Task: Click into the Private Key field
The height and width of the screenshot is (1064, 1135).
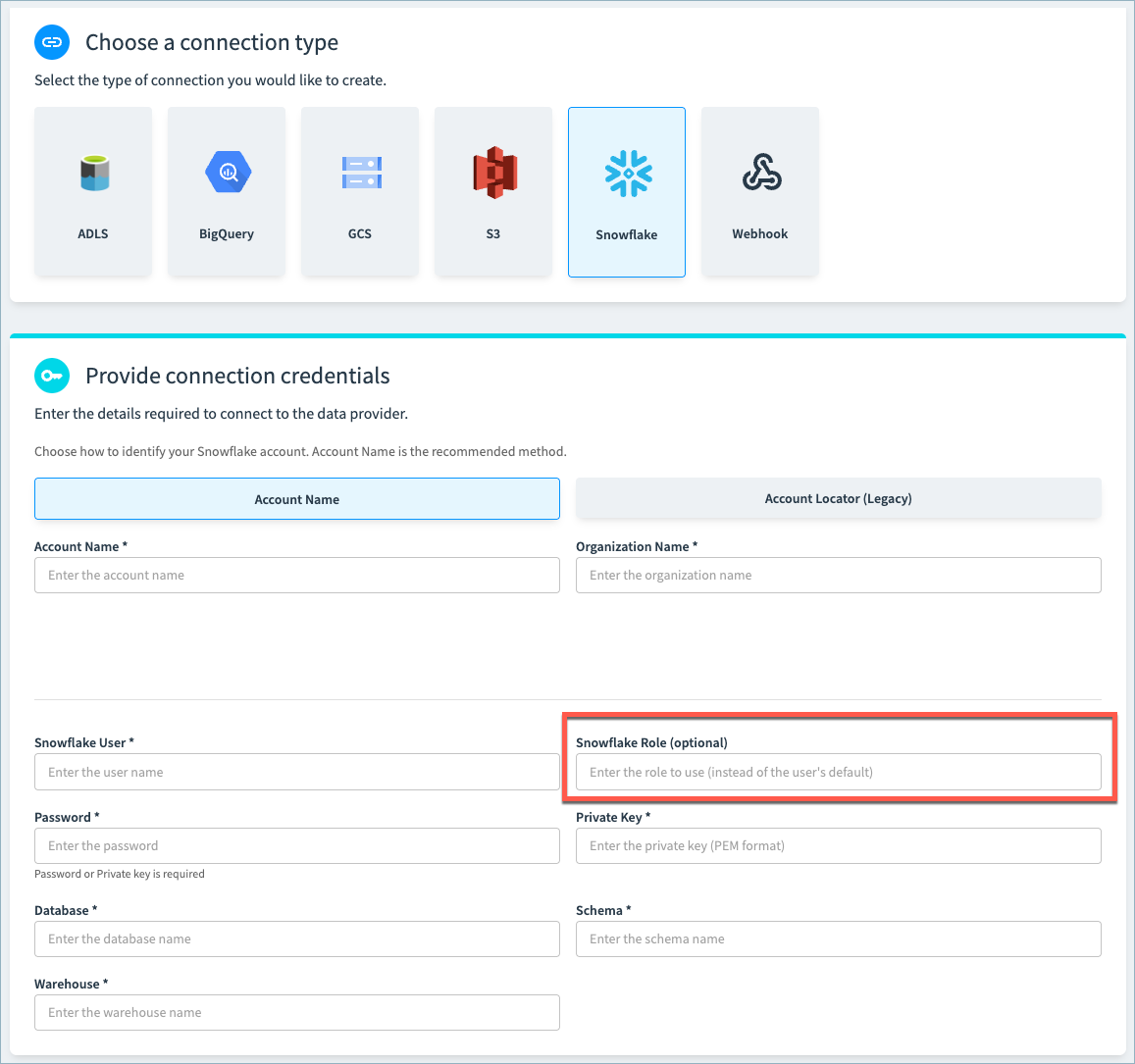Action: pos(838,845)
